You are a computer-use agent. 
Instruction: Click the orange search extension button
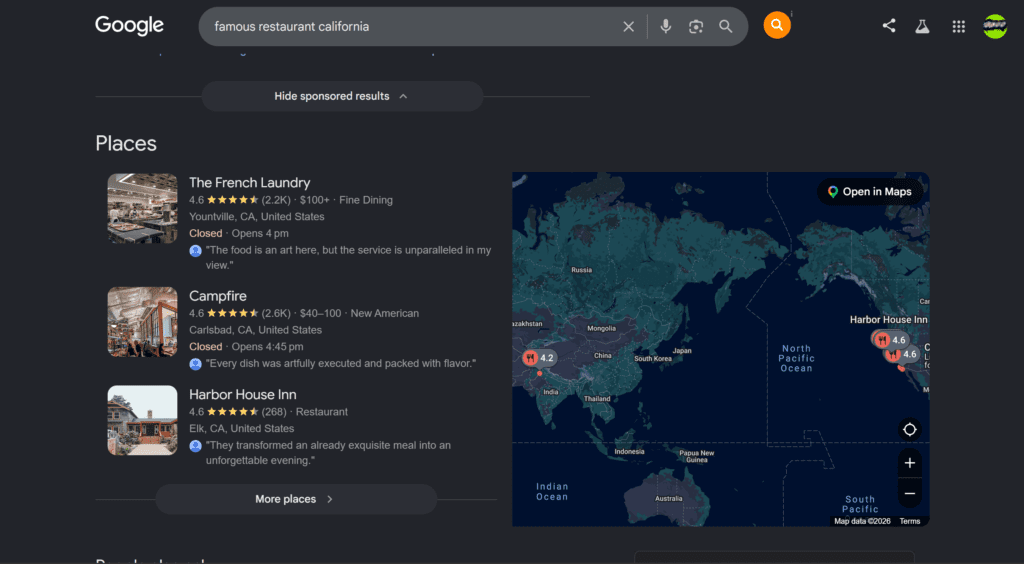click(x=777, y=25)
